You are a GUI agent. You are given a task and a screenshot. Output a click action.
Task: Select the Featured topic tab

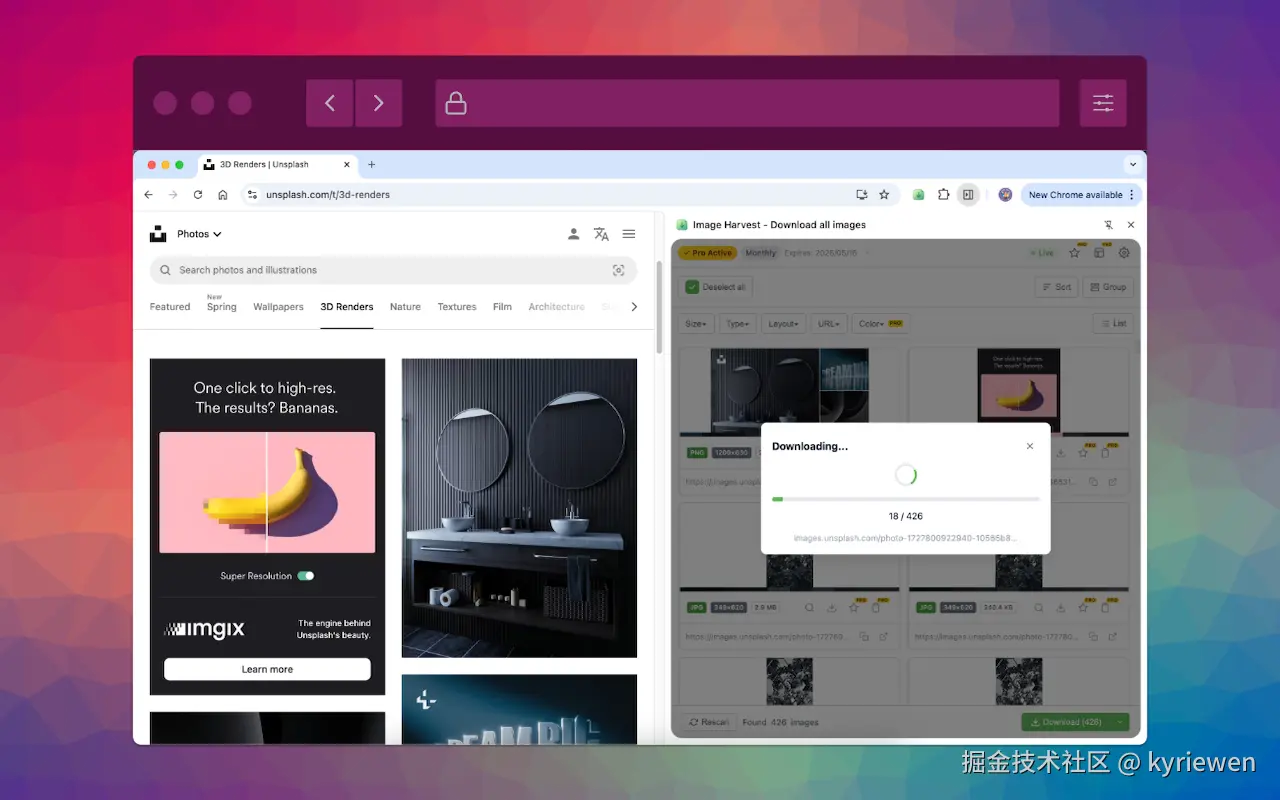click(170, 307)
